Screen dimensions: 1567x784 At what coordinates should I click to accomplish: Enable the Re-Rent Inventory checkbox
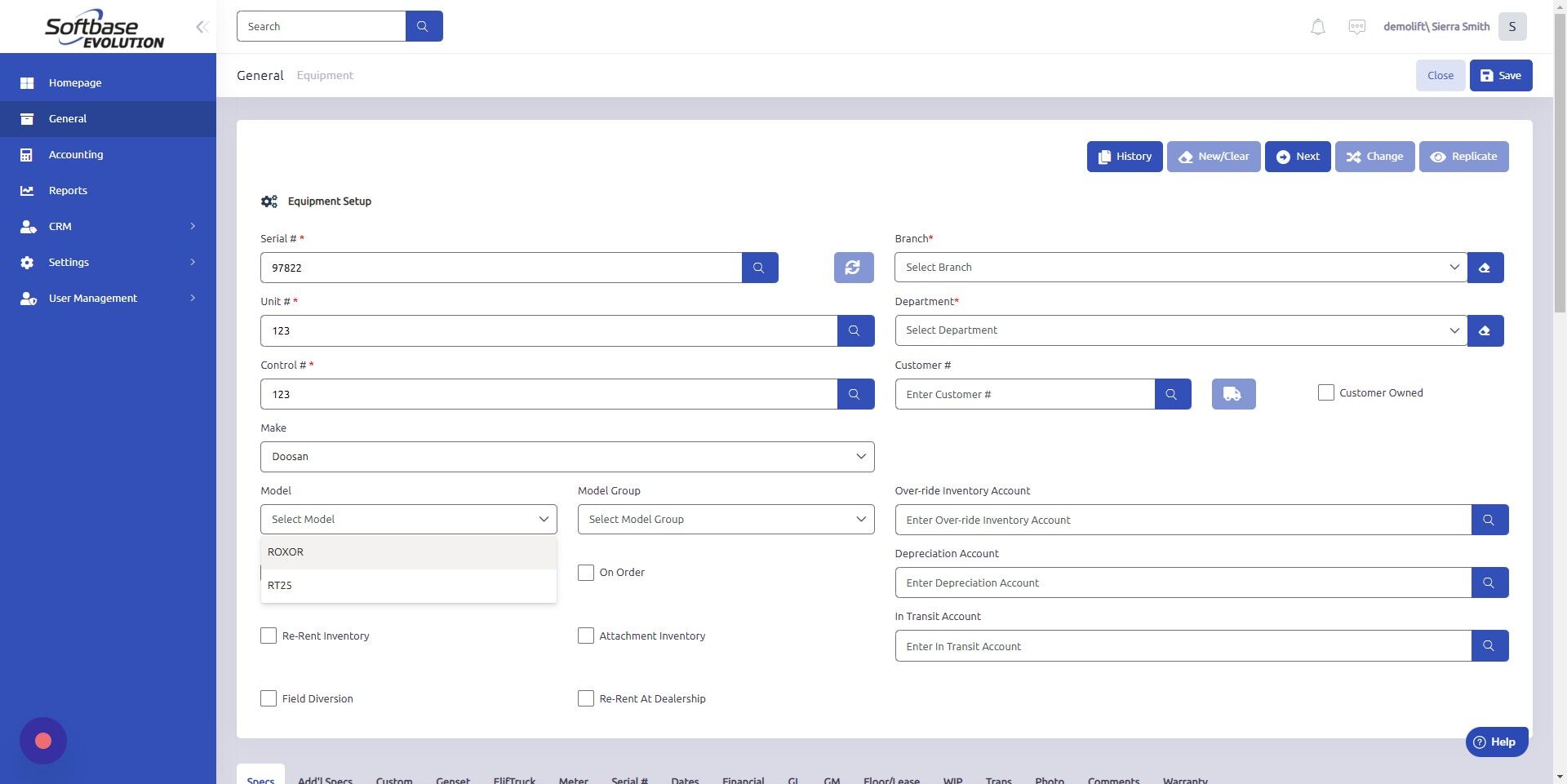click(x=268, y=636)
